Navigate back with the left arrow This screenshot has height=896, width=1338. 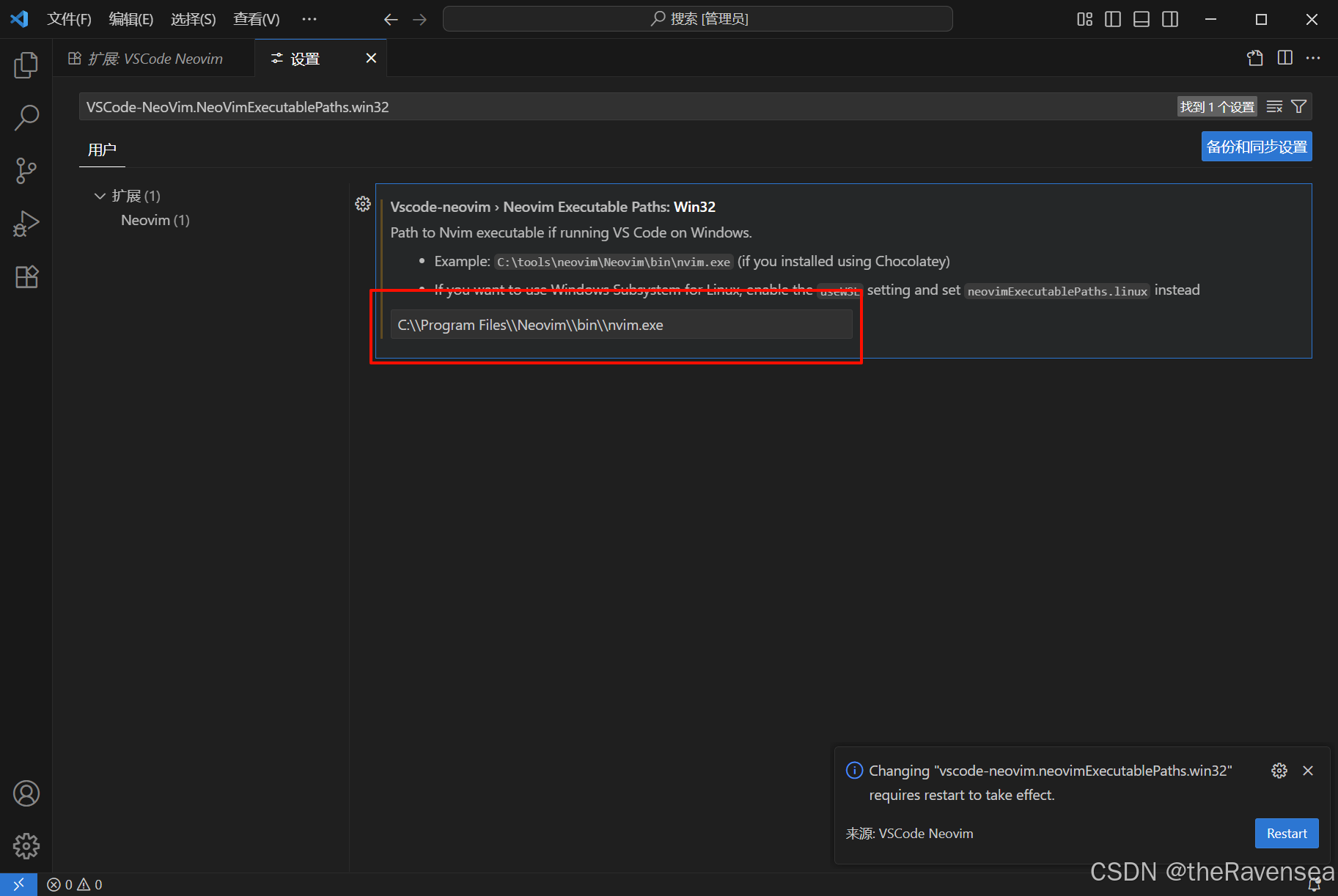point(391,19)
